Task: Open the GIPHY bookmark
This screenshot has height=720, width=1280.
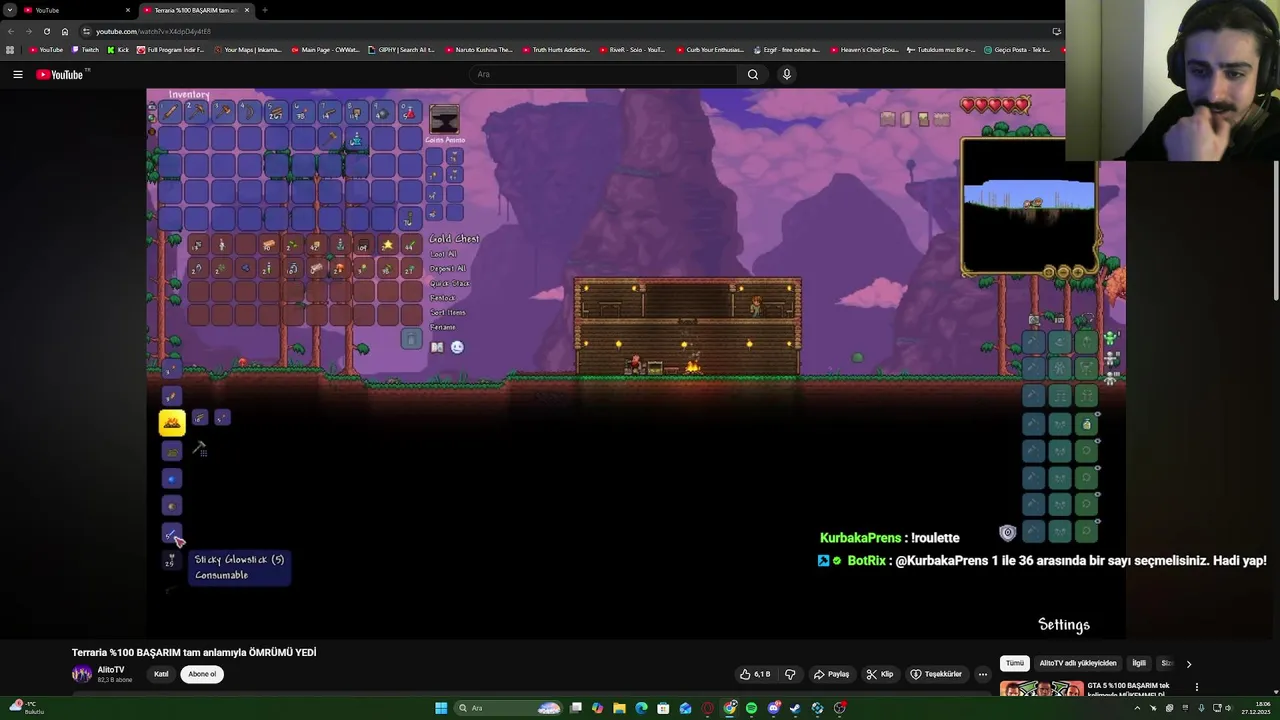Action: pyautogui.click(x=402, y=49)
